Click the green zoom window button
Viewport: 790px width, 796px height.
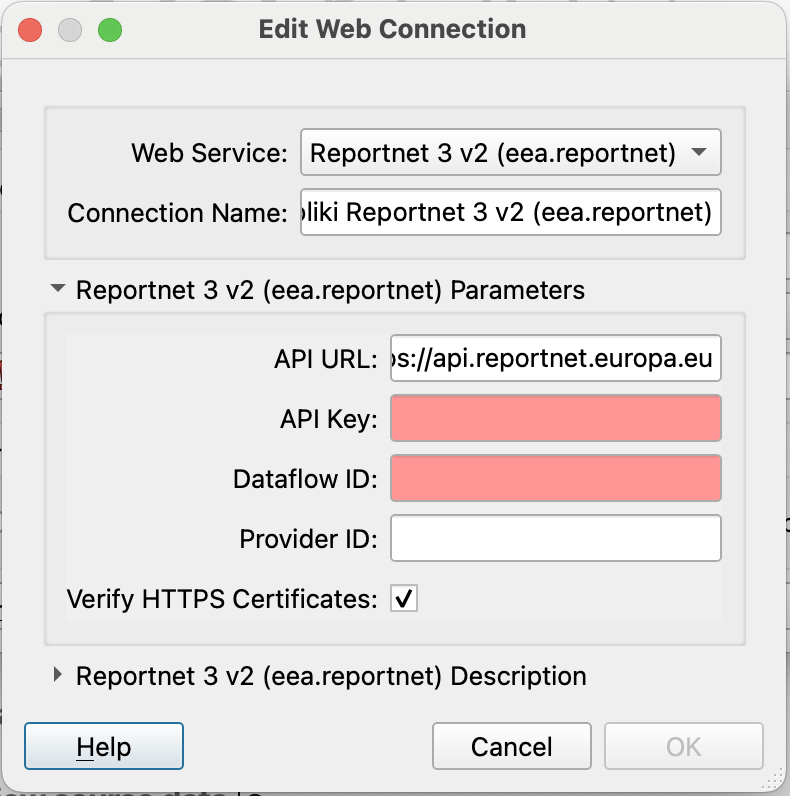click(x=110, y=30)
